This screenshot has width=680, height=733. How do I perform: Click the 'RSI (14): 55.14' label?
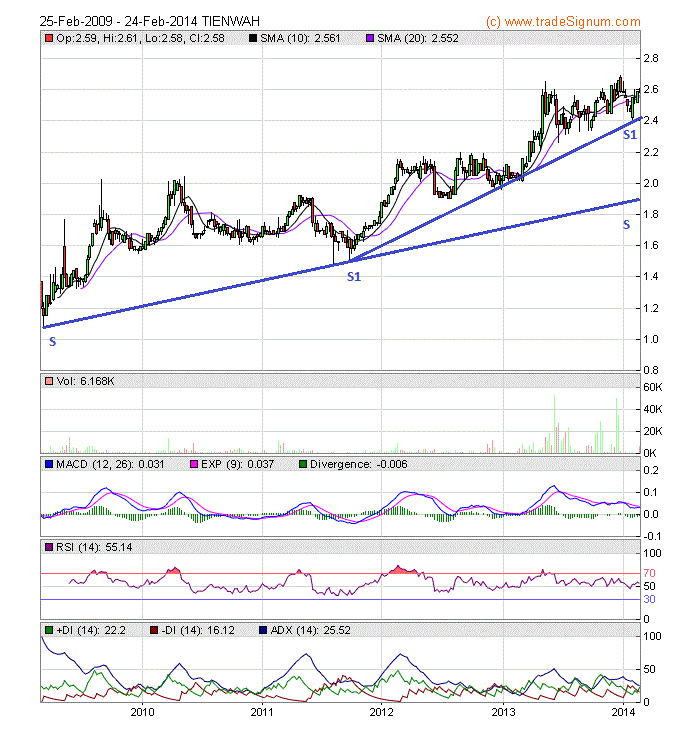point(94,547)
